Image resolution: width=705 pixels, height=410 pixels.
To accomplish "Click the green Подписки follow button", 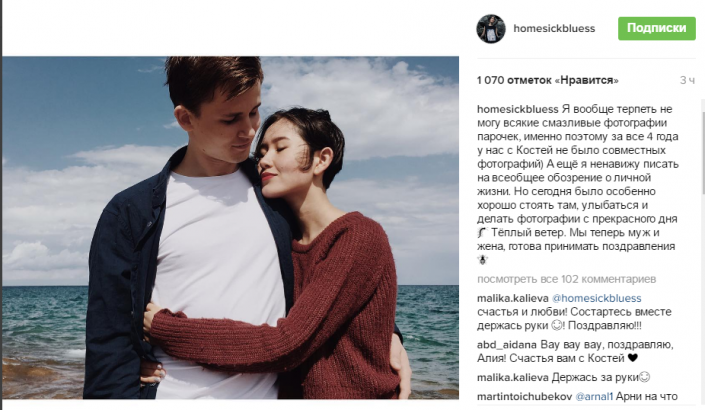I will [656, 28].
